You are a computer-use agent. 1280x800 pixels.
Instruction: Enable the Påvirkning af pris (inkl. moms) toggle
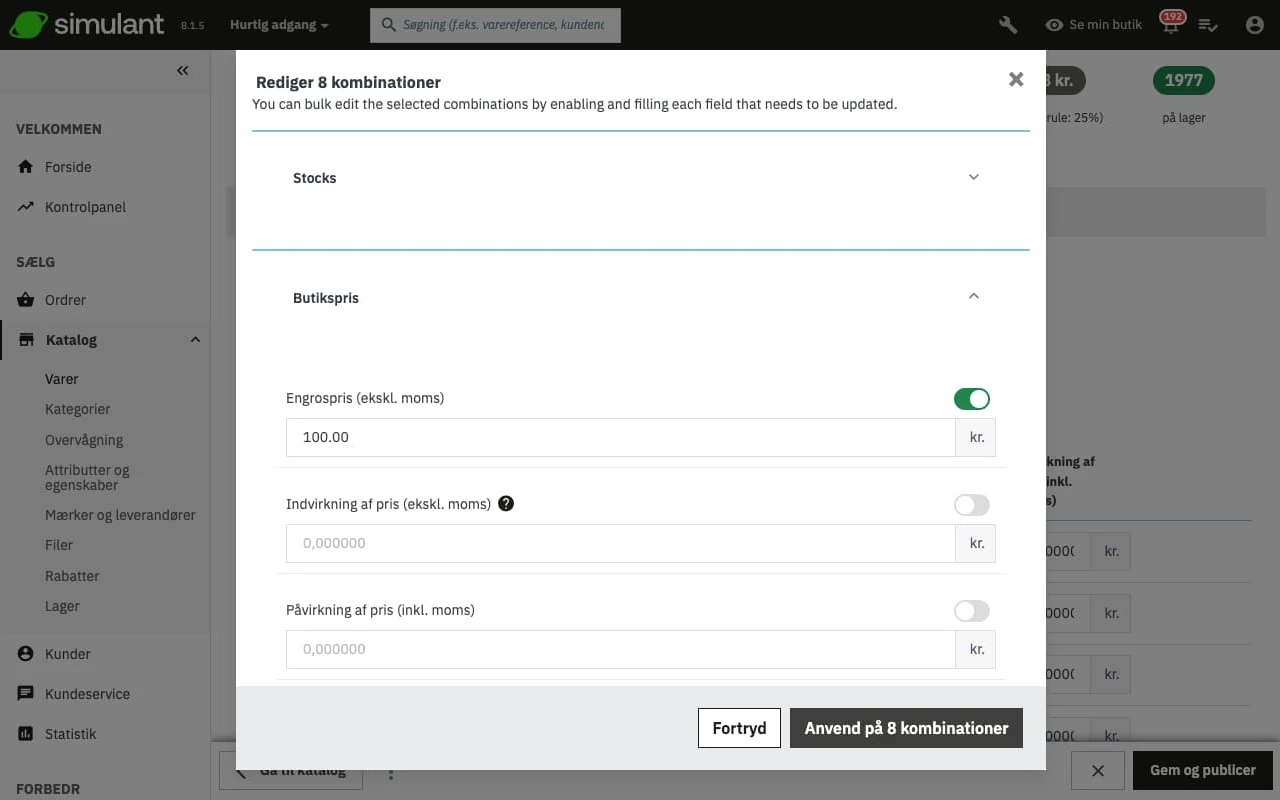coord(971,611)
